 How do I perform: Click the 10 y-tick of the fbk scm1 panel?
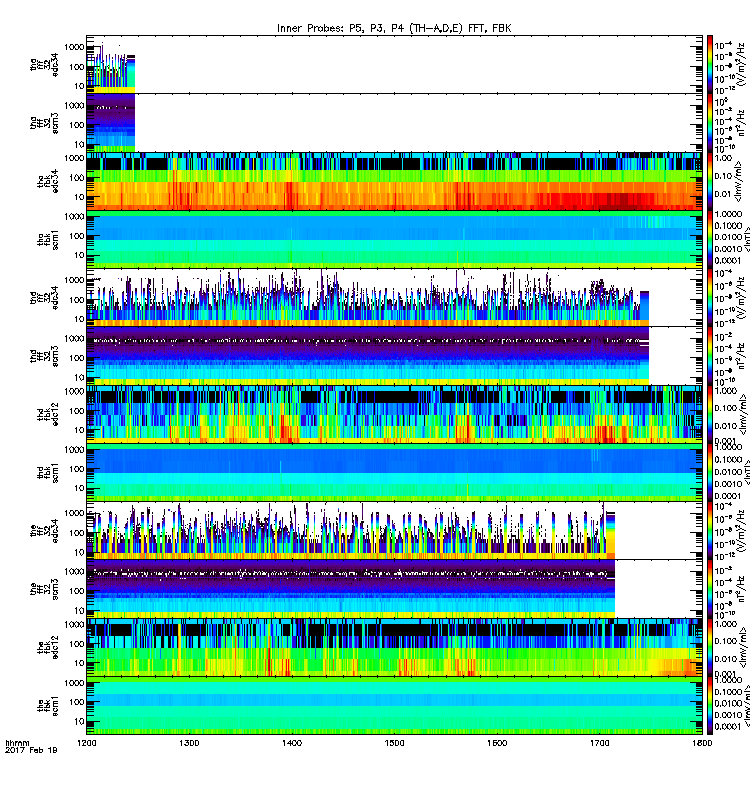[79, 721]
